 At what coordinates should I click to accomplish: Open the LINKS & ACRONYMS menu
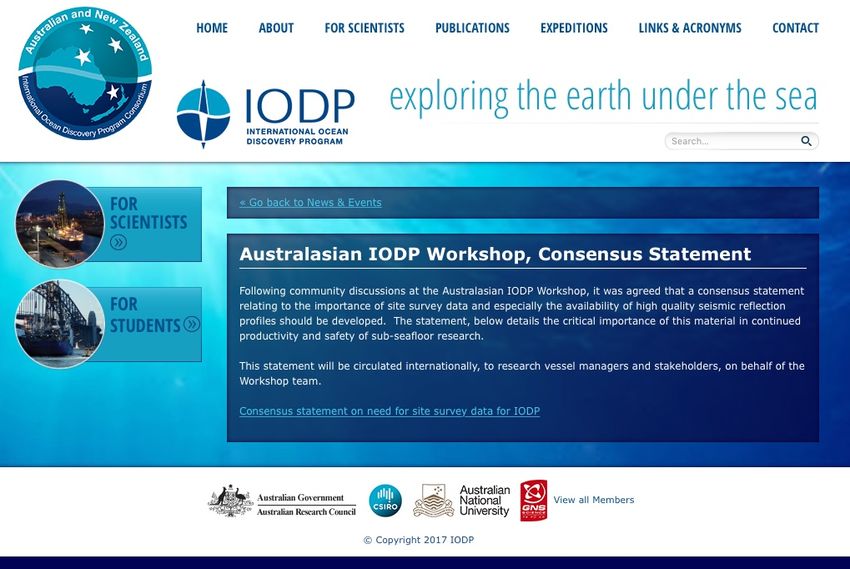coord(690,28)
